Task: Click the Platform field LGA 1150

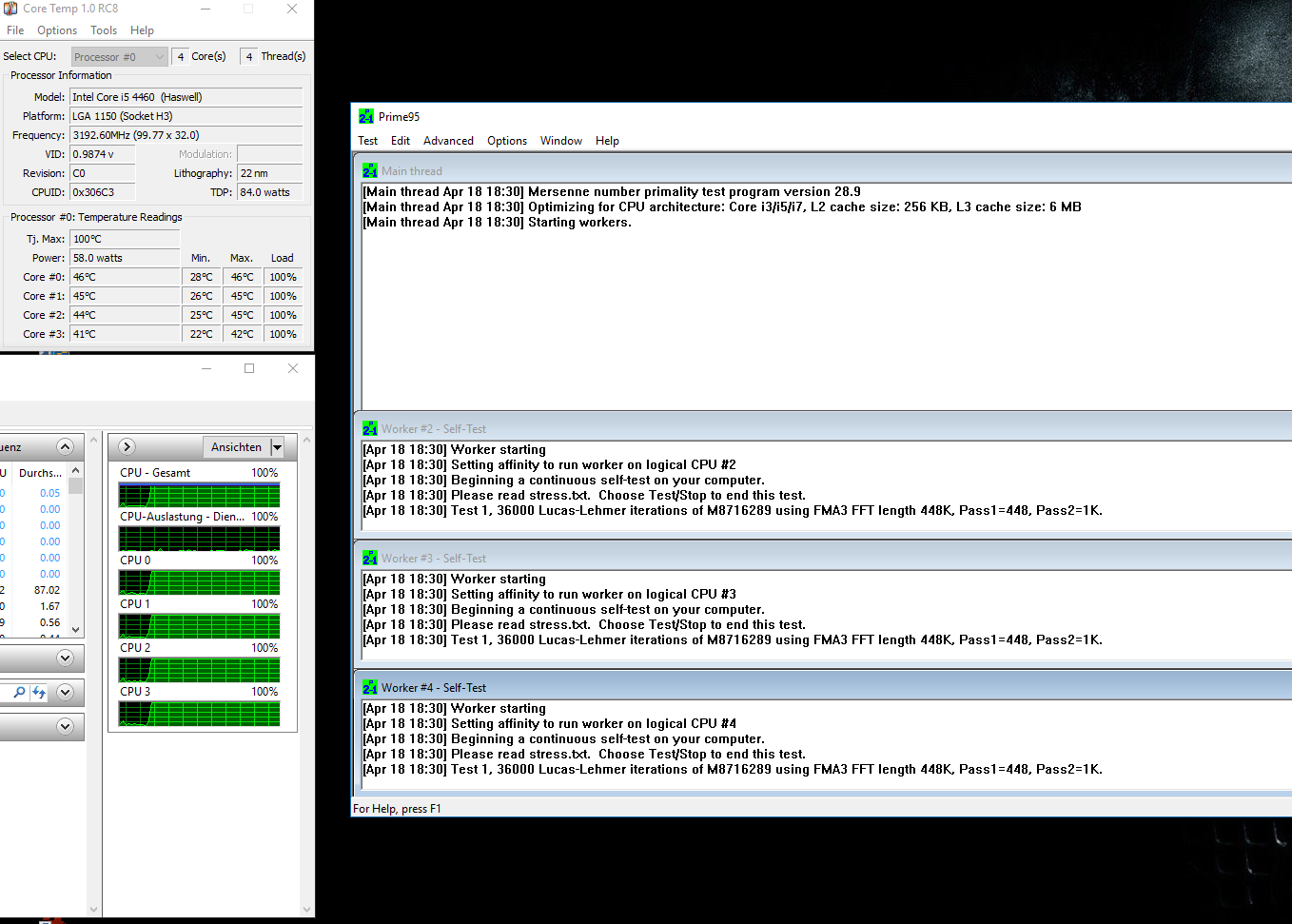Action: click(x=186, y=116)
